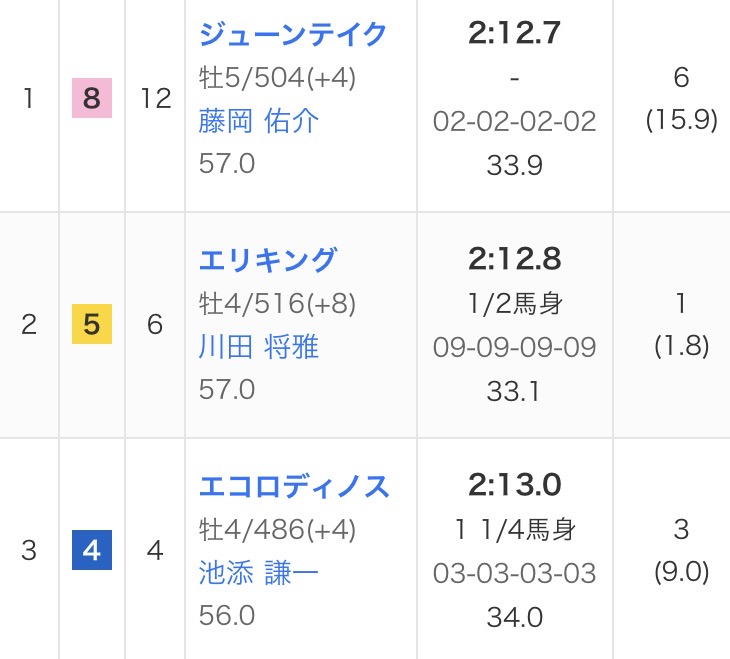Click horse number 12 cell
The height and width of the screenshot is (659, 730).
[155, 99]
